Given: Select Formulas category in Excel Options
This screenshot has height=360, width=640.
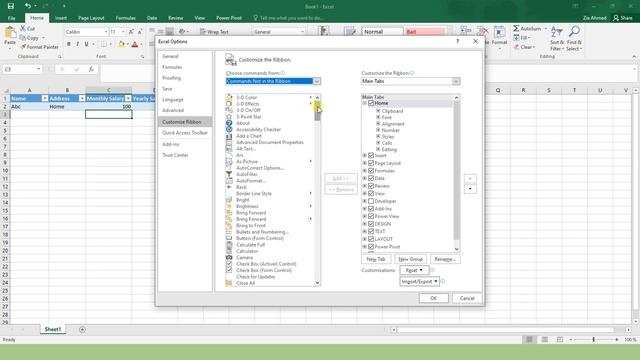Looking at the screenshot, I should pyautogui.click(x=172, y=67).
